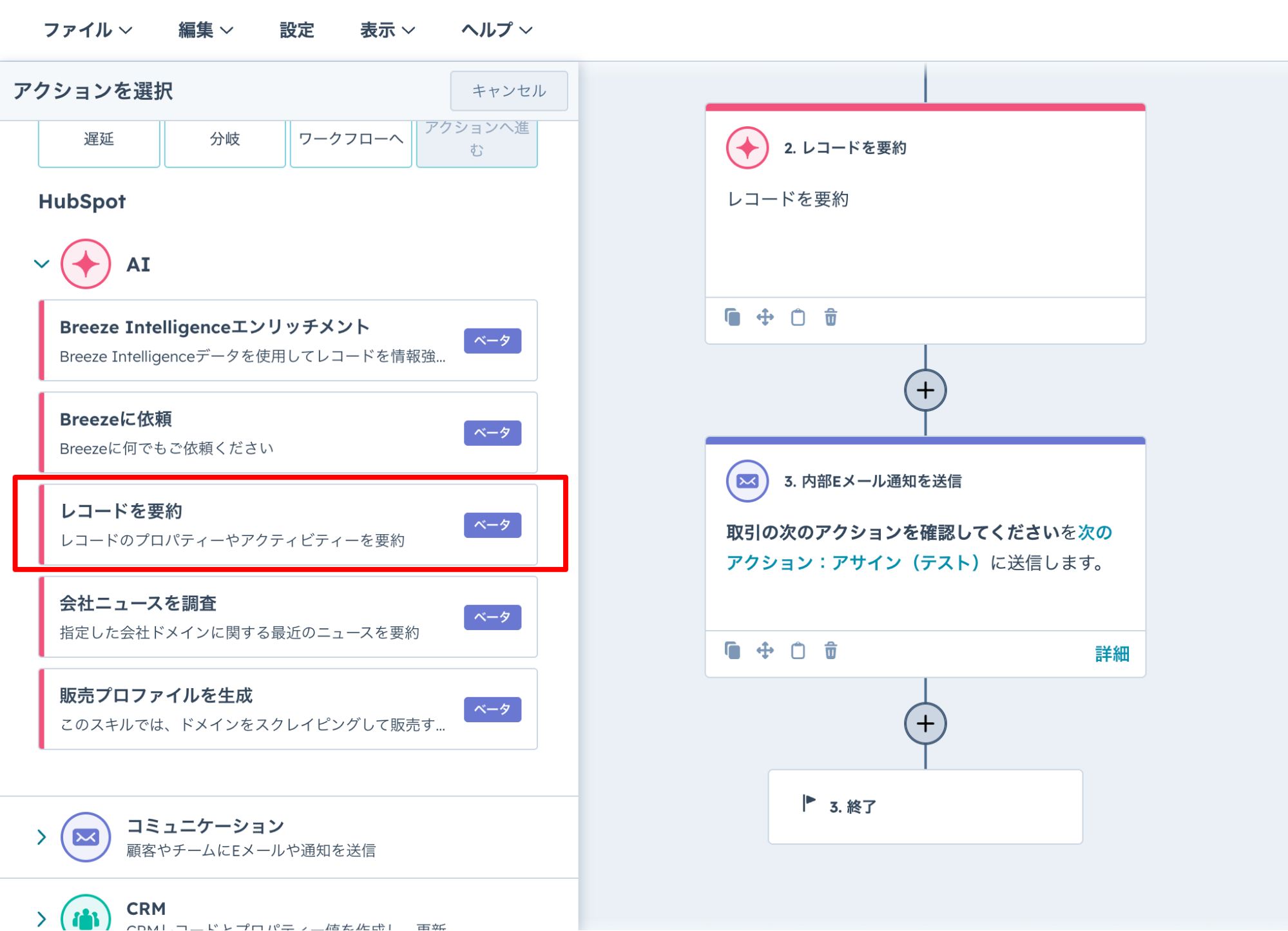
Task: Click ベータ badge on Breezeに依頼 row
Action: (492, 432)
